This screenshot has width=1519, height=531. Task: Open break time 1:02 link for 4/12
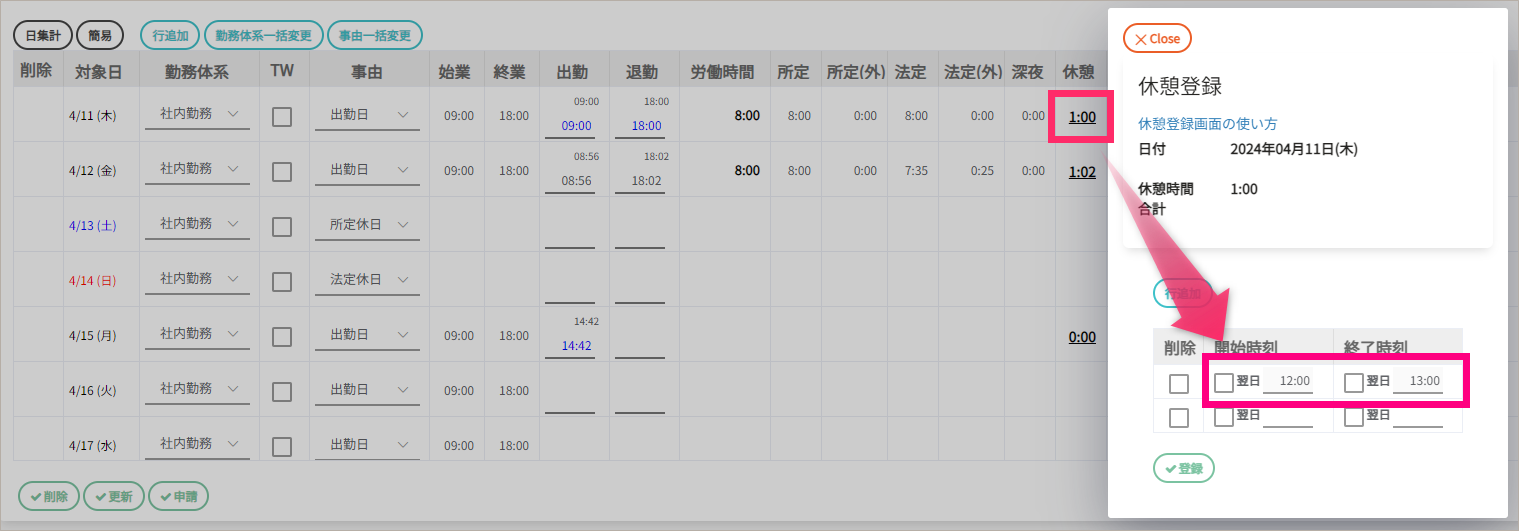[1082, 172]
